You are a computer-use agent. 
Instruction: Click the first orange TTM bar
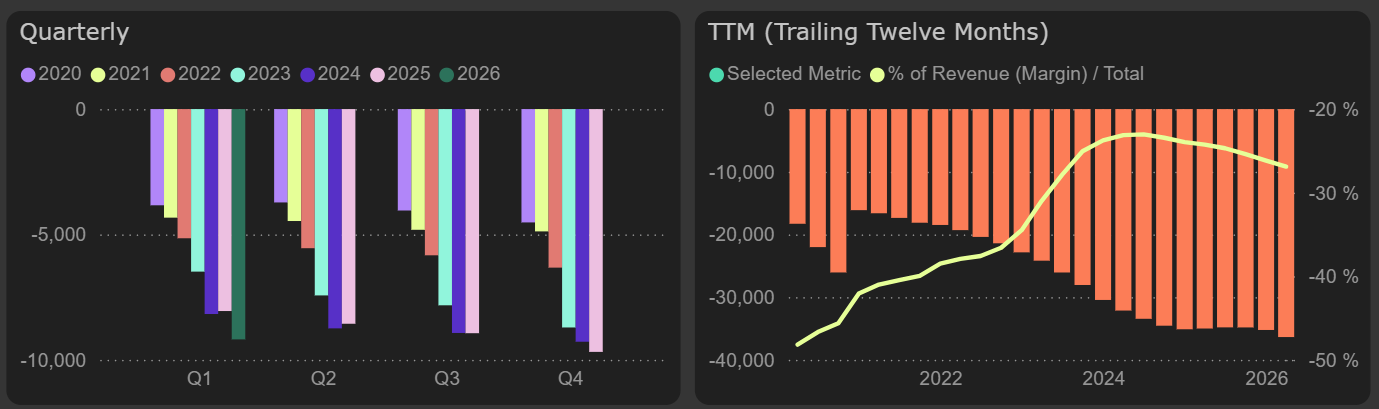797,166
